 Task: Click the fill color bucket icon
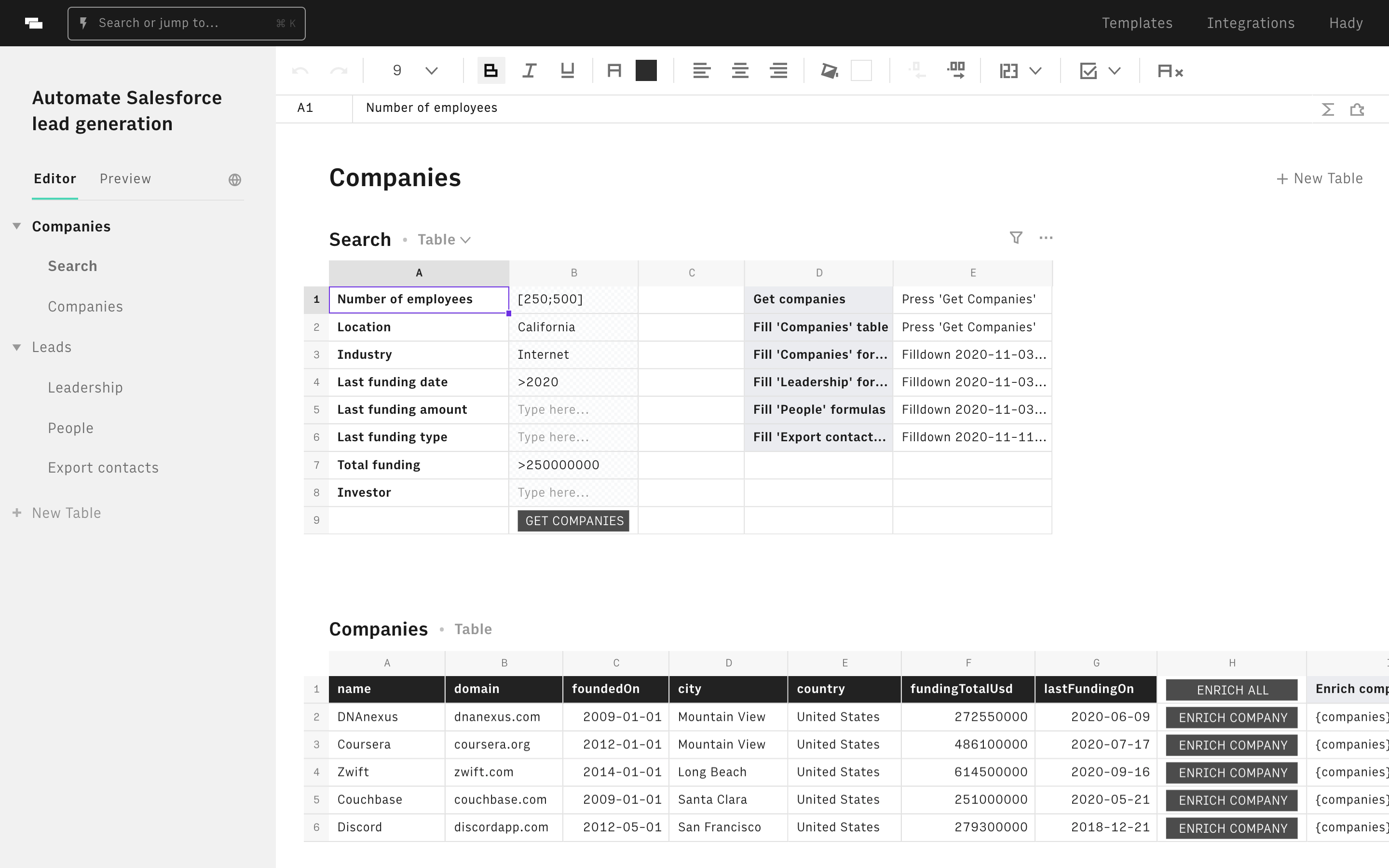[x=830, y=70]
